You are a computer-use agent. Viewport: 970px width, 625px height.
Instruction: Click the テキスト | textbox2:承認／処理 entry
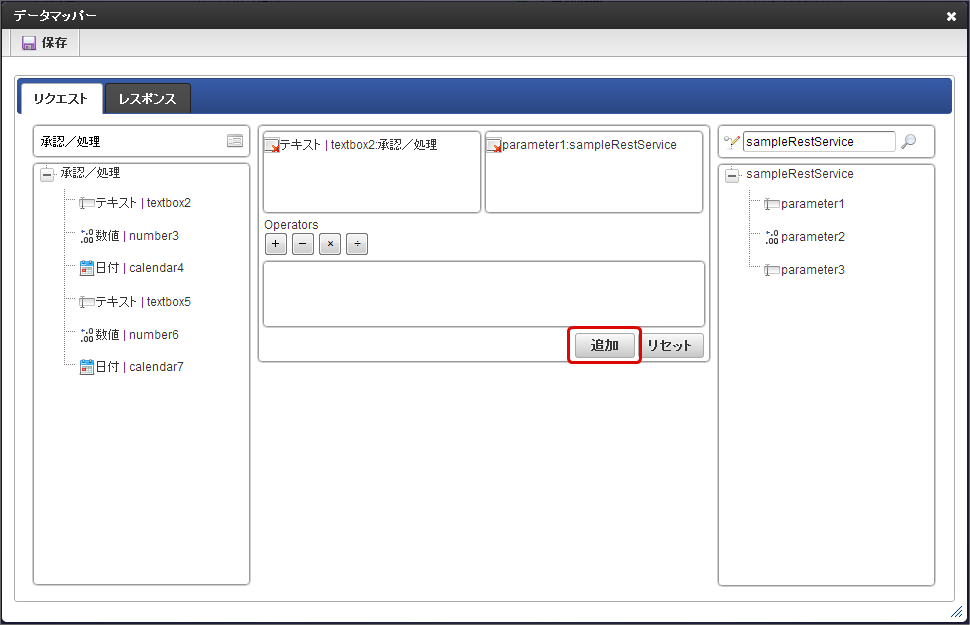pyautogui.click(x=359, y=145)
